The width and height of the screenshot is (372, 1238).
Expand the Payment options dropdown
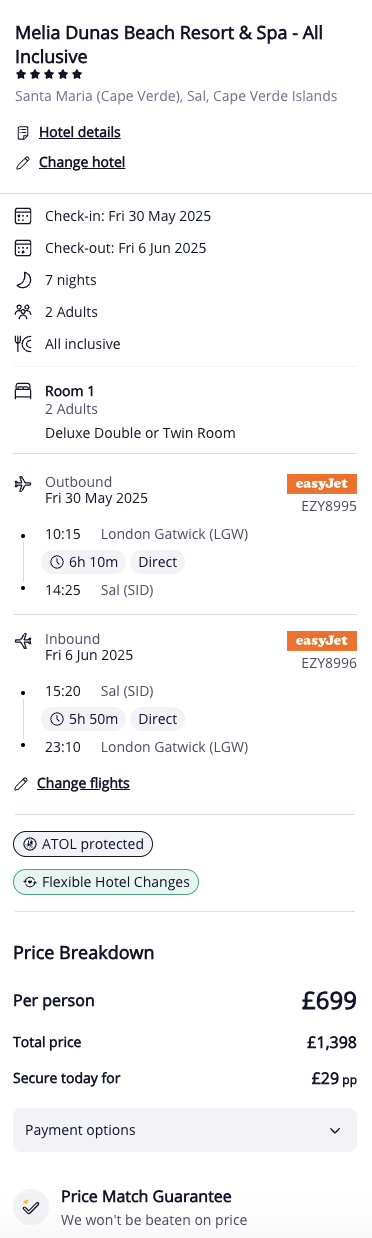pyautogui.click(x=185, y=1130)
